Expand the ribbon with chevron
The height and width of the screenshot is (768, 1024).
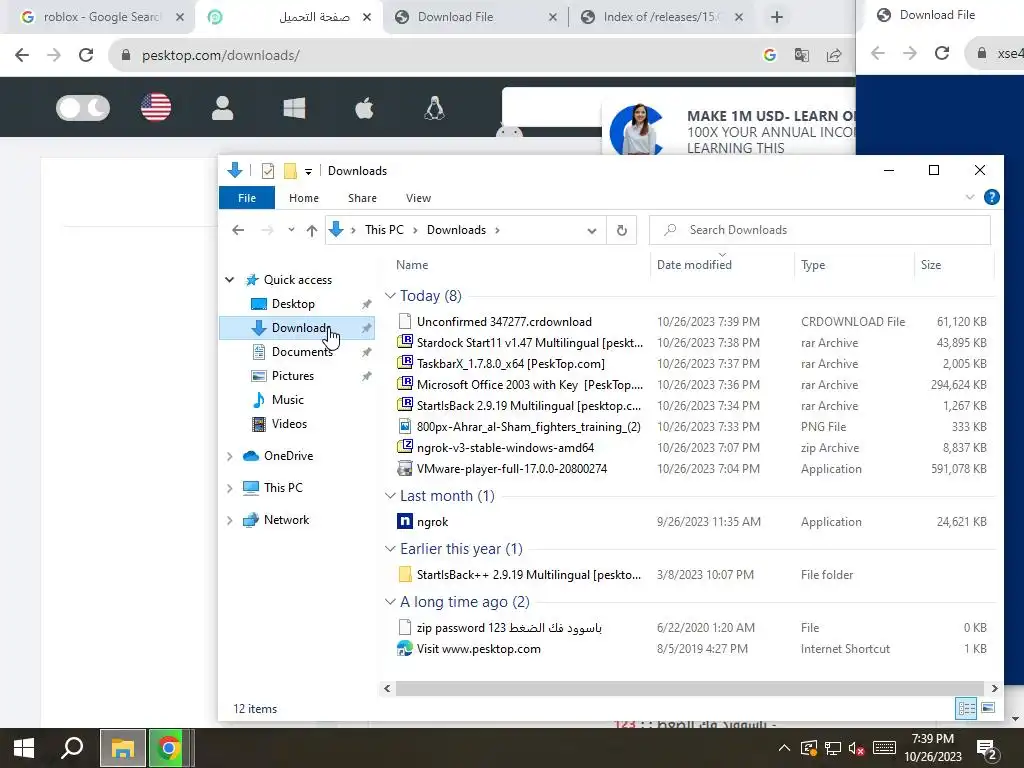pos(970,197)
